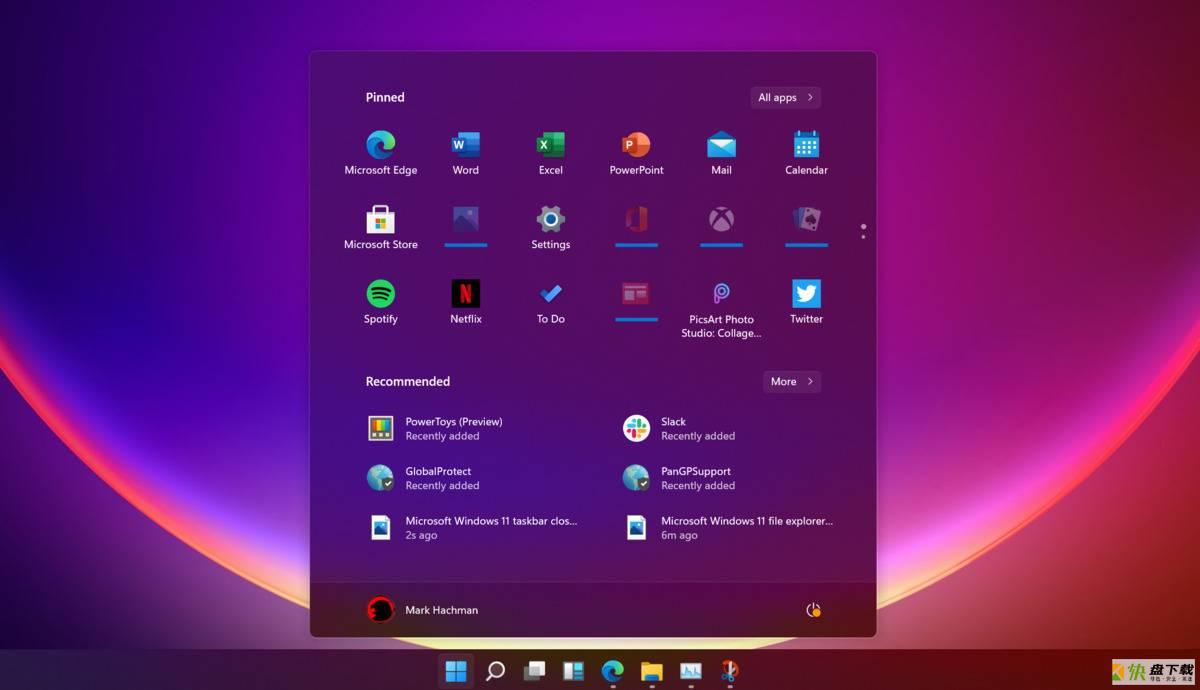The height and width of the screenshot is (690, 1200).
Task: Show More recommended items
Action: point(792,381)
